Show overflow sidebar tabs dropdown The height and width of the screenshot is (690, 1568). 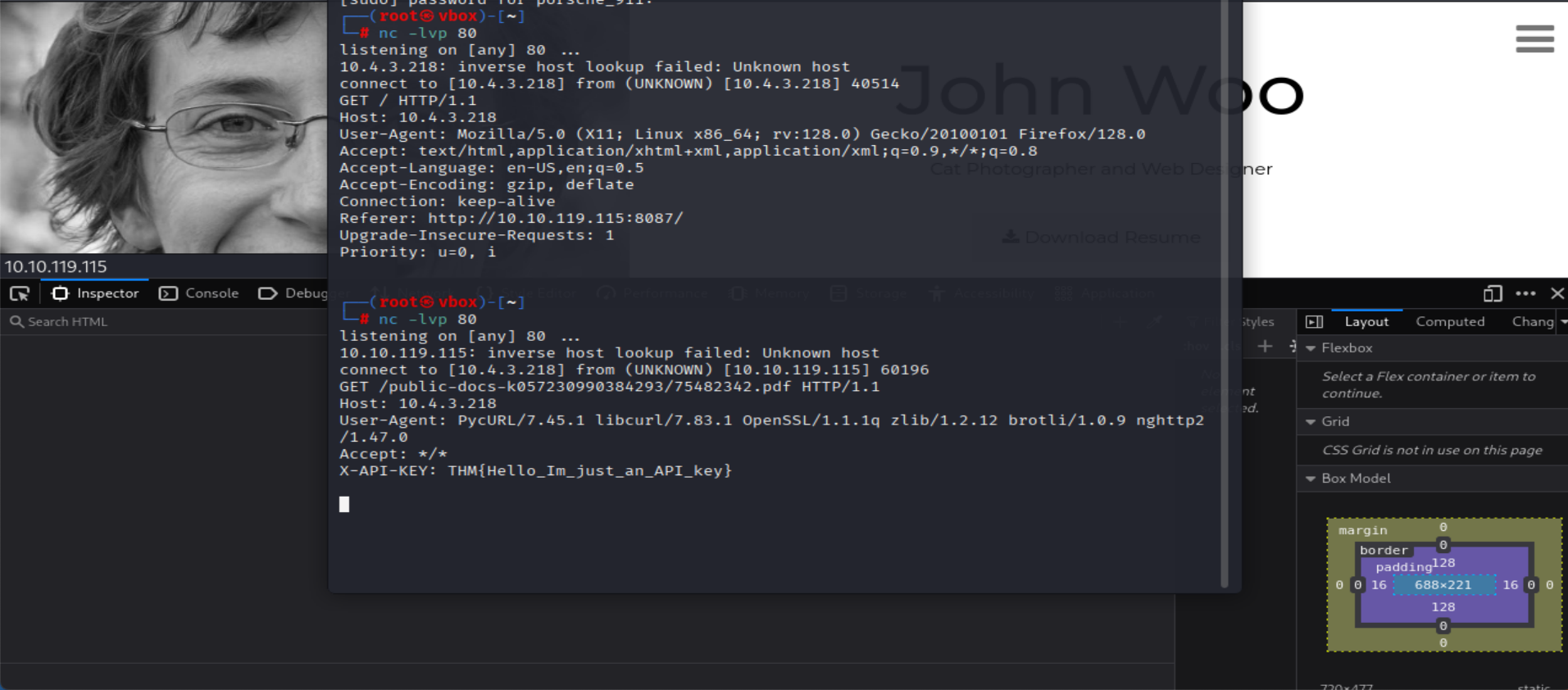click(1563, 322)
